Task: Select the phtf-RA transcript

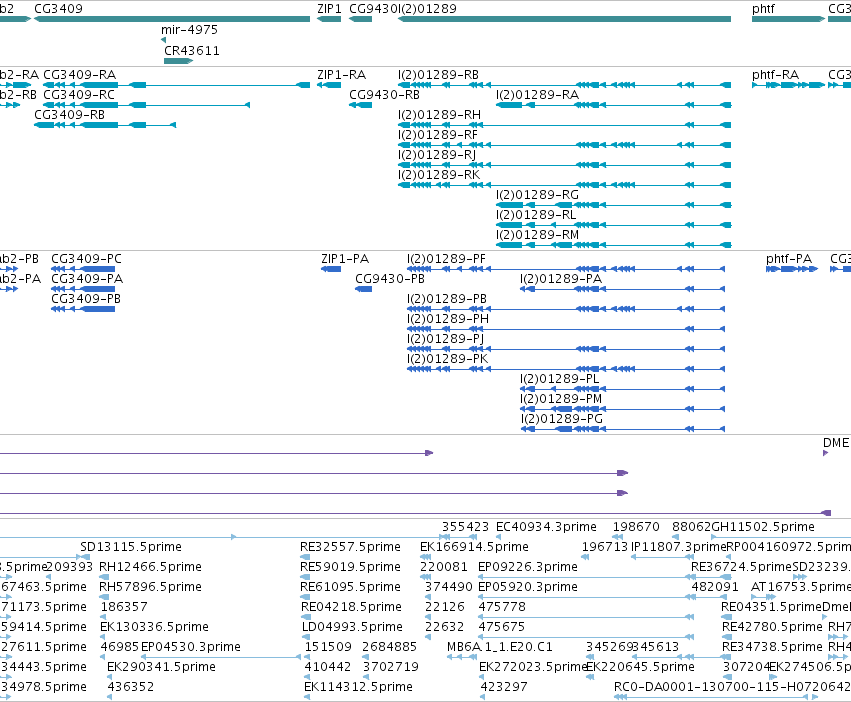Action: coord(775,74)
